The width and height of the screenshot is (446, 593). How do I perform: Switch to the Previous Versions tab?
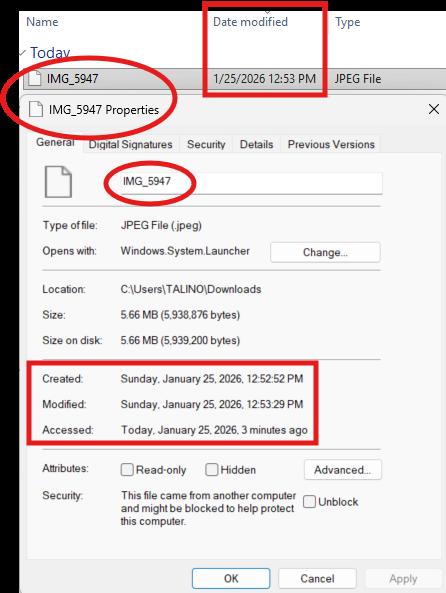pos(331,144)
